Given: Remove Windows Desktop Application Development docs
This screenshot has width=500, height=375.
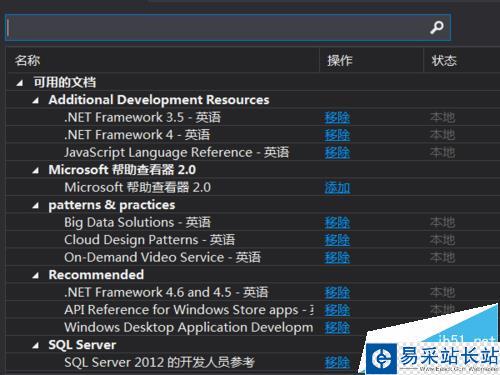Looking at the screenshot, I should (x=337, y=328).
